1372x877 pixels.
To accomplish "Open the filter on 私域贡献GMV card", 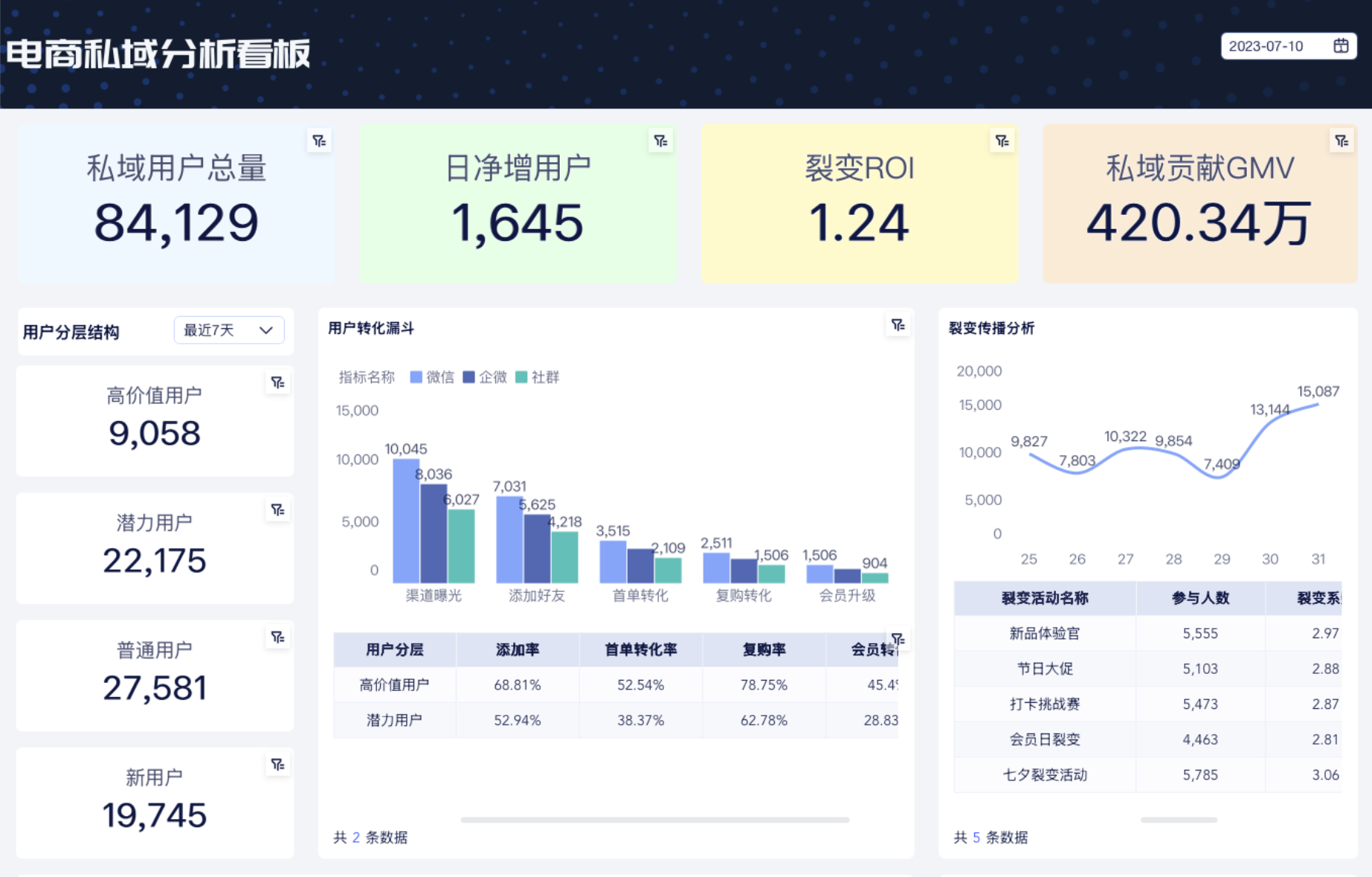I will click(x=1341, y=141).
